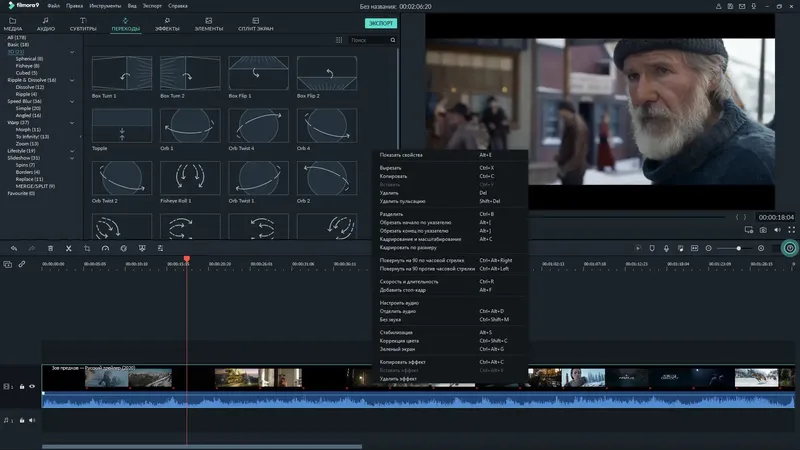Take a snapshot with the camera icon
Image resolution: width=800 pixels, height=450 pixels.
(763, 230)
